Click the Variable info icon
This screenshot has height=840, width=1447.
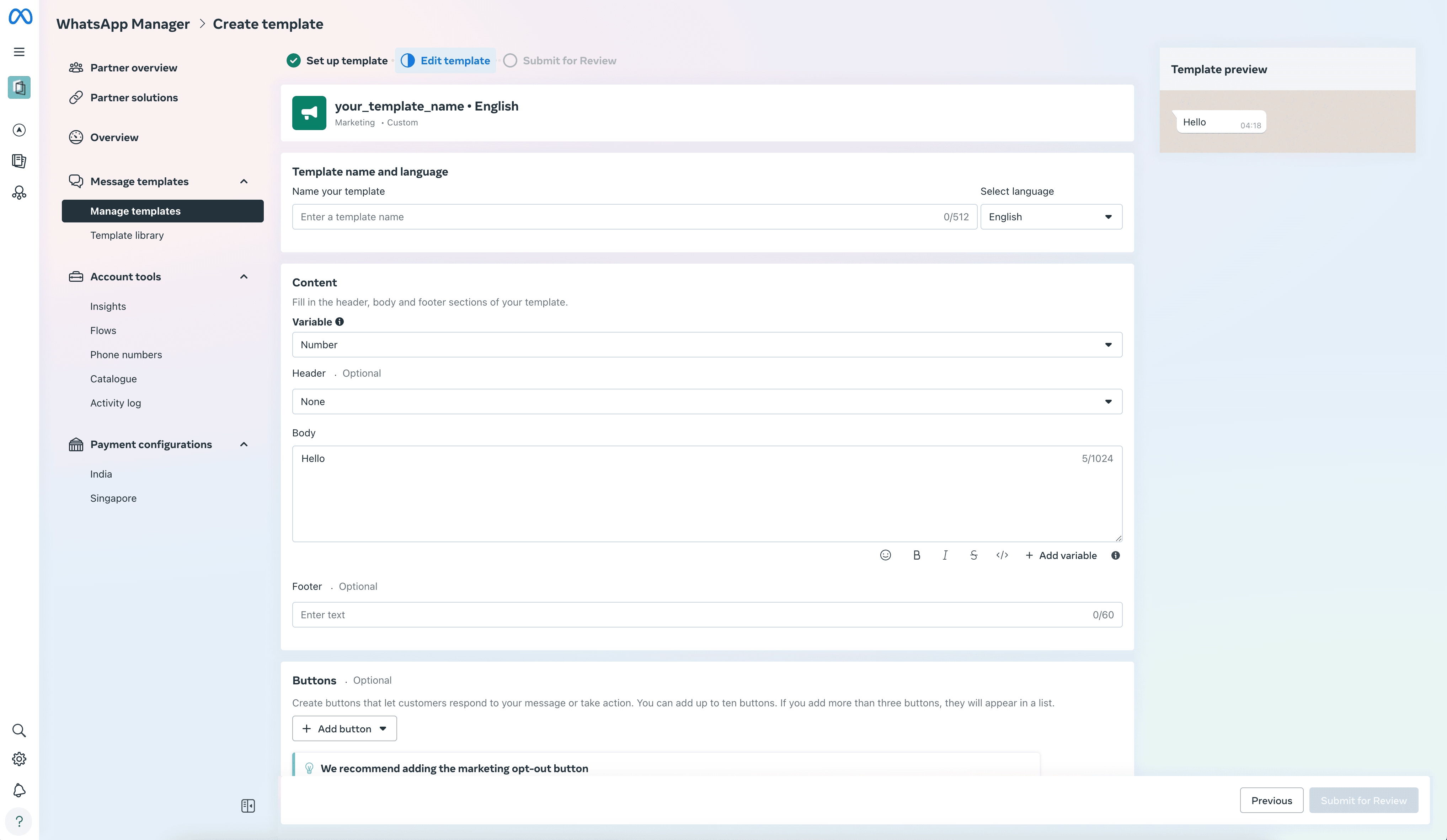pos(340,322)
